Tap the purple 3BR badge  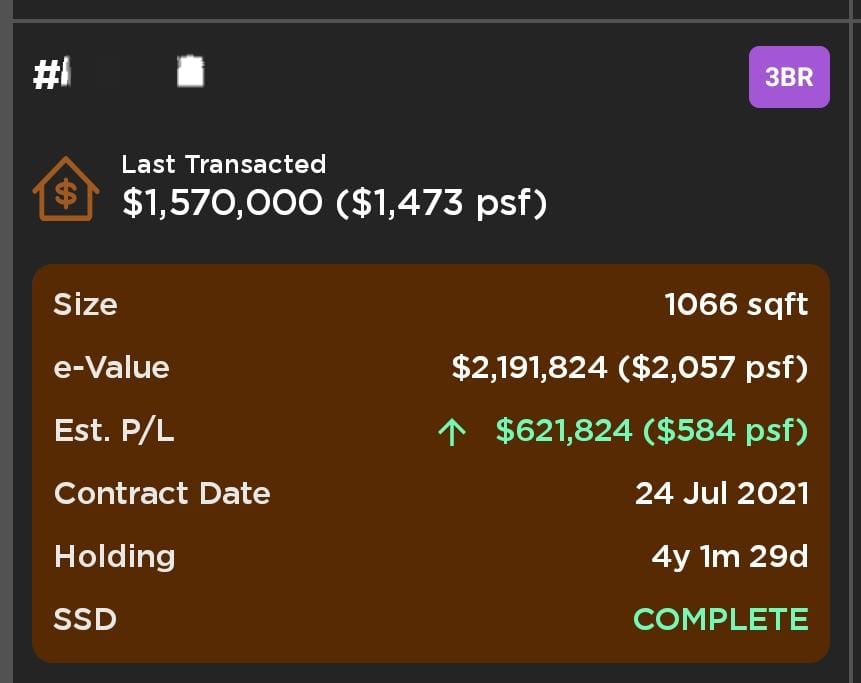point(789,77)
